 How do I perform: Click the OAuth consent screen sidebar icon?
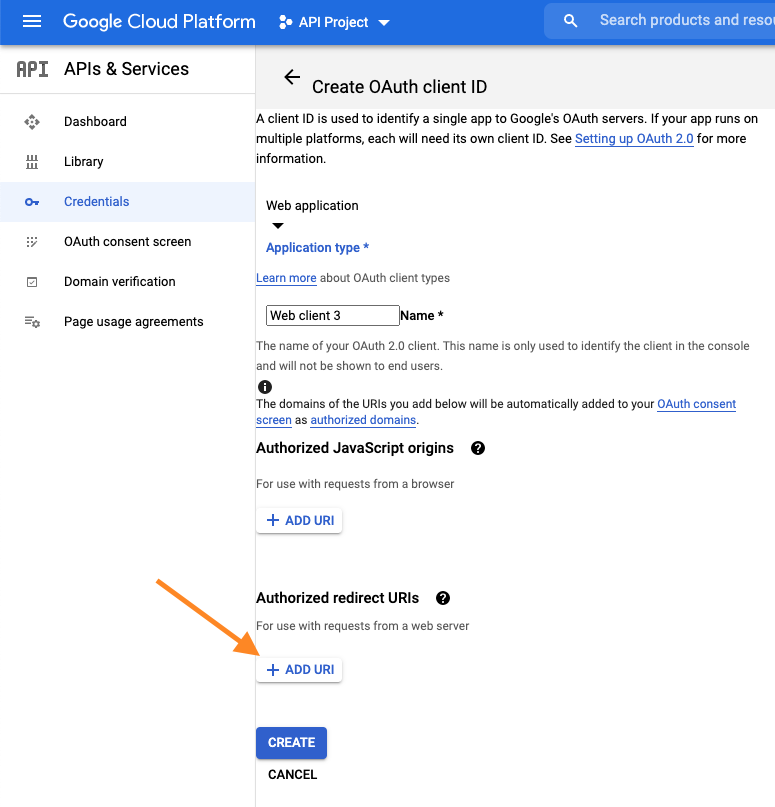click(x=32, y=242)
